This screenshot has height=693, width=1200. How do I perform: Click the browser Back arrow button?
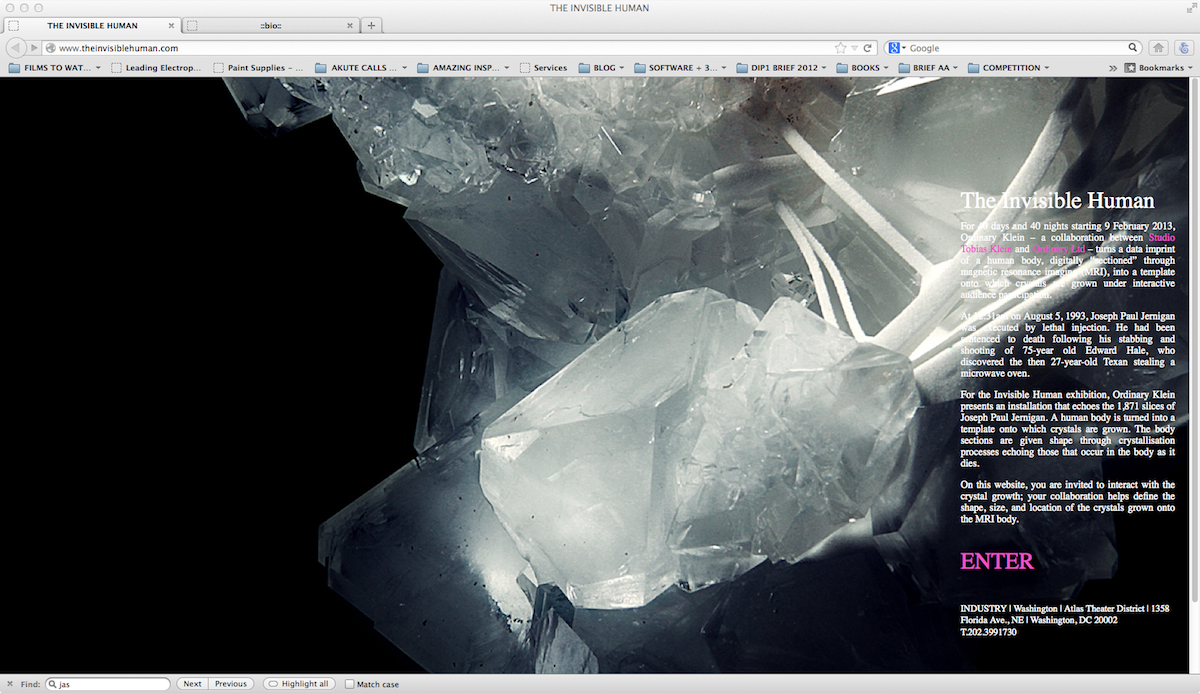coord(16,48)
